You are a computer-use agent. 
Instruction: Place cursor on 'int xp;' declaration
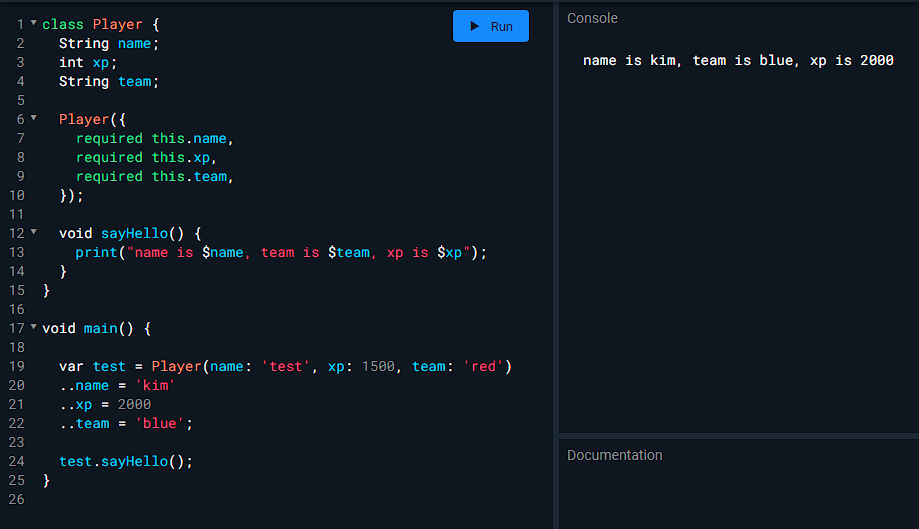click(88, 62)
